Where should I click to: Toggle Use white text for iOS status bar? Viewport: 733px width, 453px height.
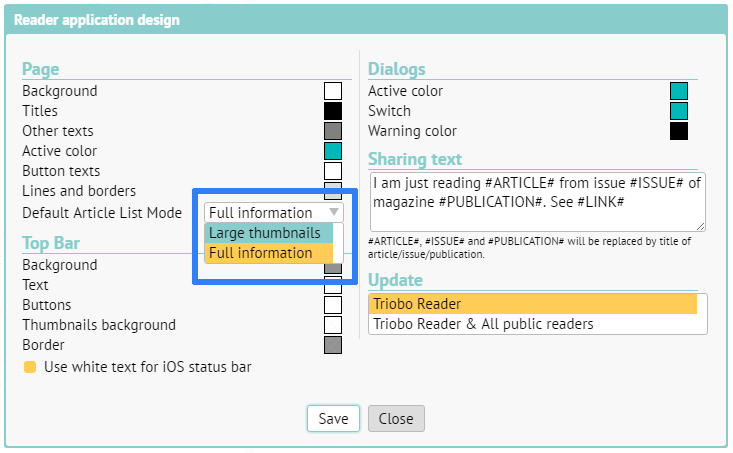(x=30, y=367)
